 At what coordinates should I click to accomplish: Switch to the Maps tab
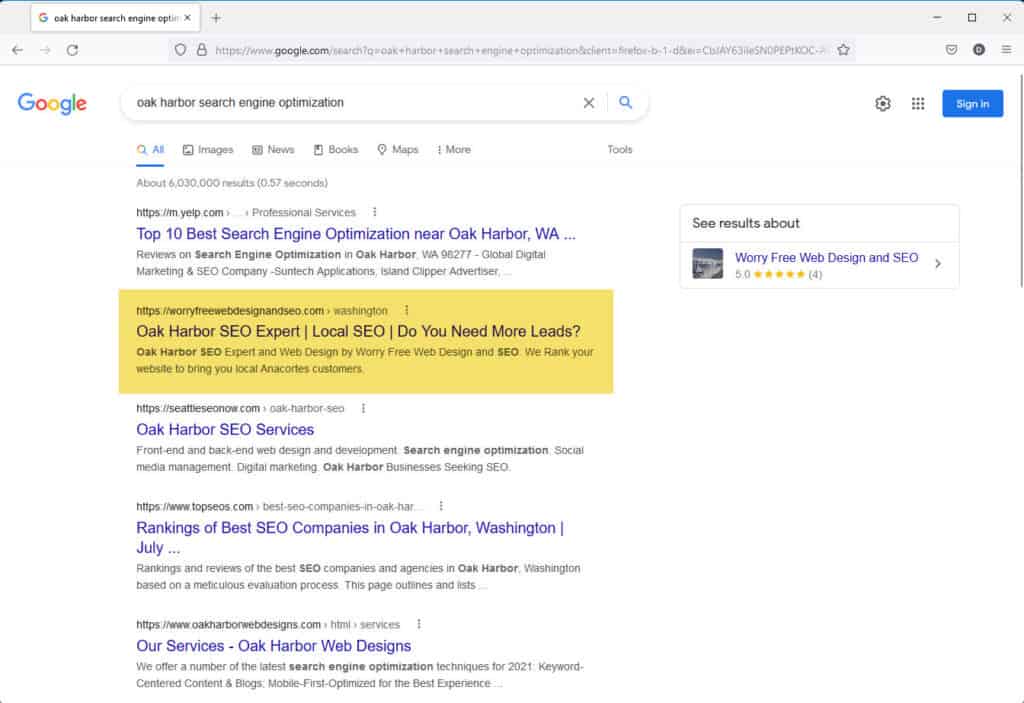(x=398, y=150)
